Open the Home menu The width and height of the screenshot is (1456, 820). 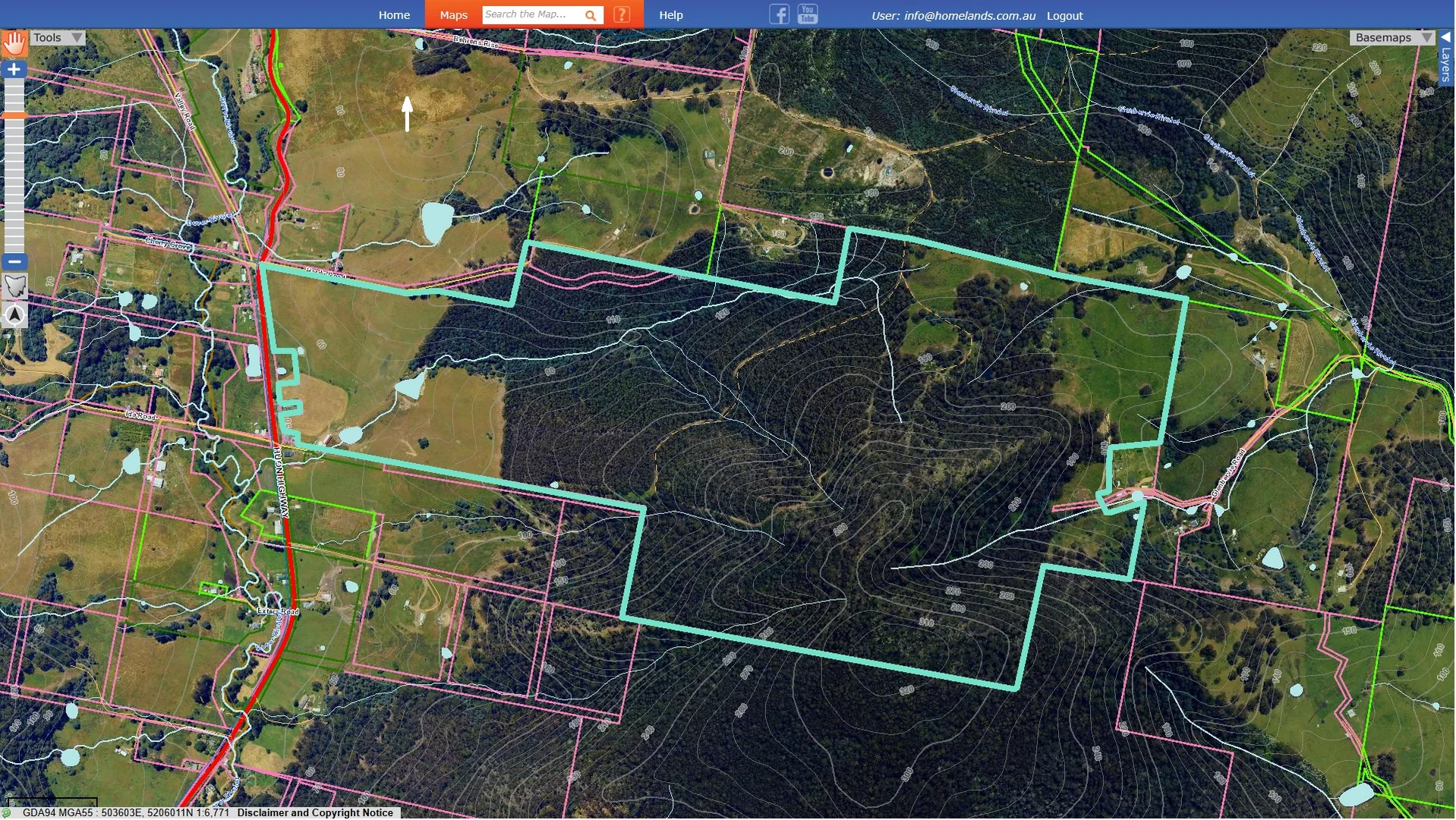pyautogui.click(x=394, y=14)
